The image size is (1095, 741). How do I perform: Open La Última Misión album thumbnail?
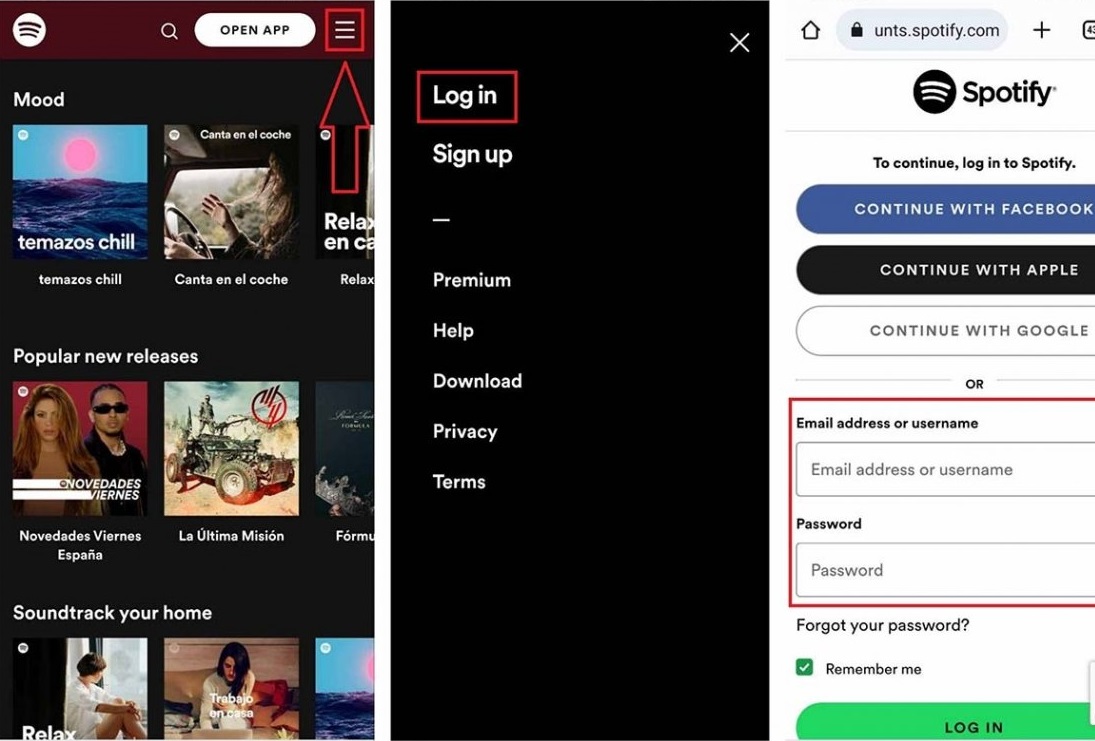click(231, 448)
